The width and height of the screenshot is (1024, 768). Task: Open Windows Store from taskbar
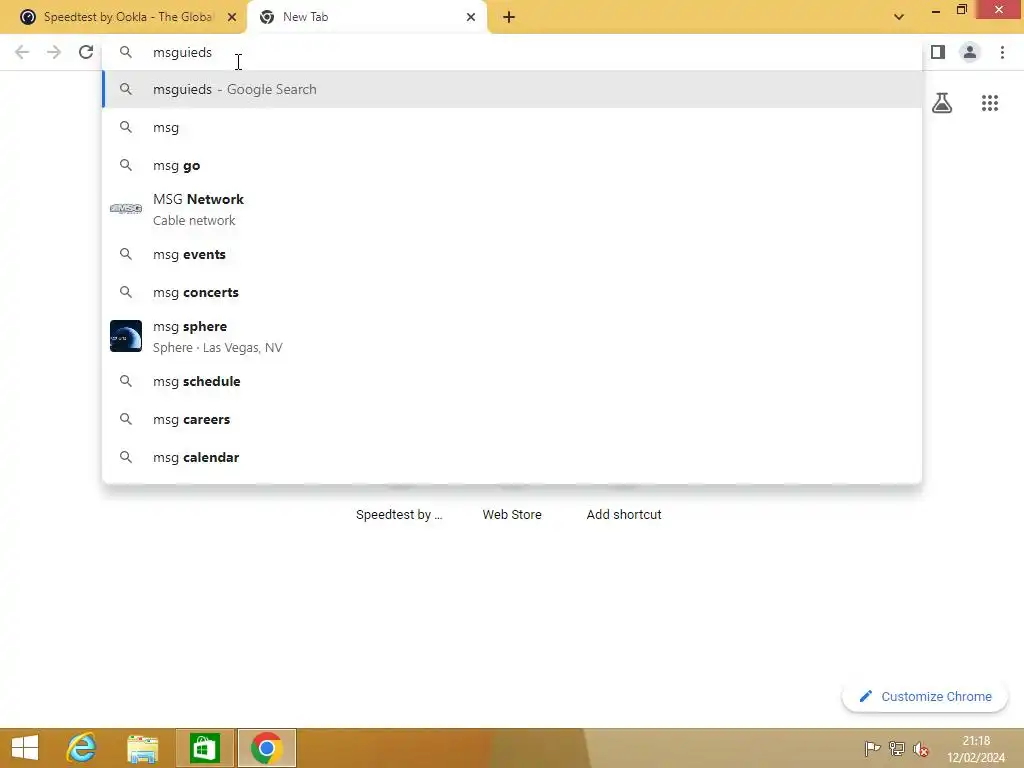click(204, 748)
